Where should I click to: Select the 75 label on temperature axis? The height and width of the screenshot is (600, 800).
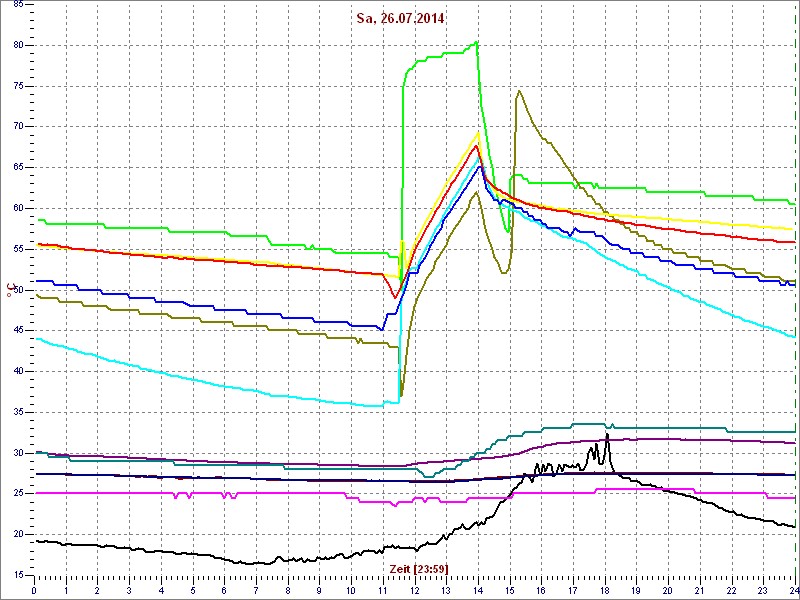pos(16,86)
